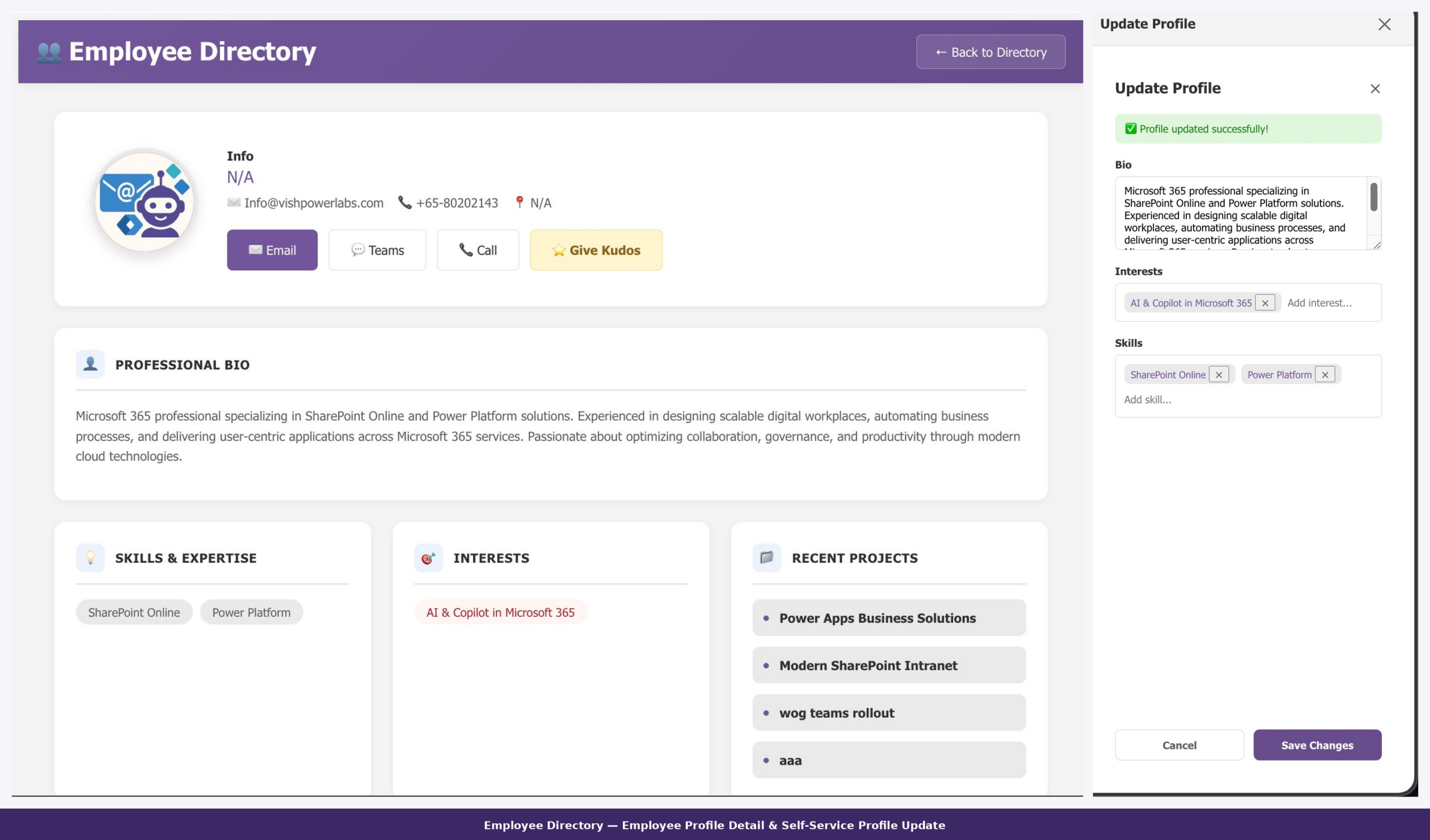This screenshot has width=1430, height=840.
Task: Click the location pin icon
Action: click(519, 202)
